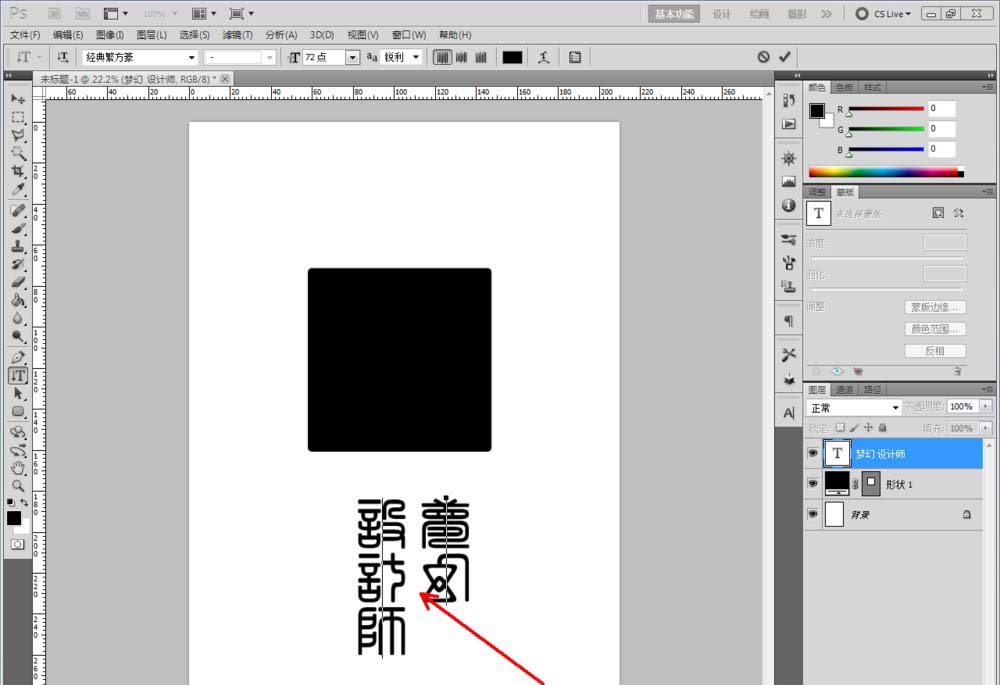Hide the 梦幻 设计师 text layer
The image size is (1000, 685).
pos(813,453)
